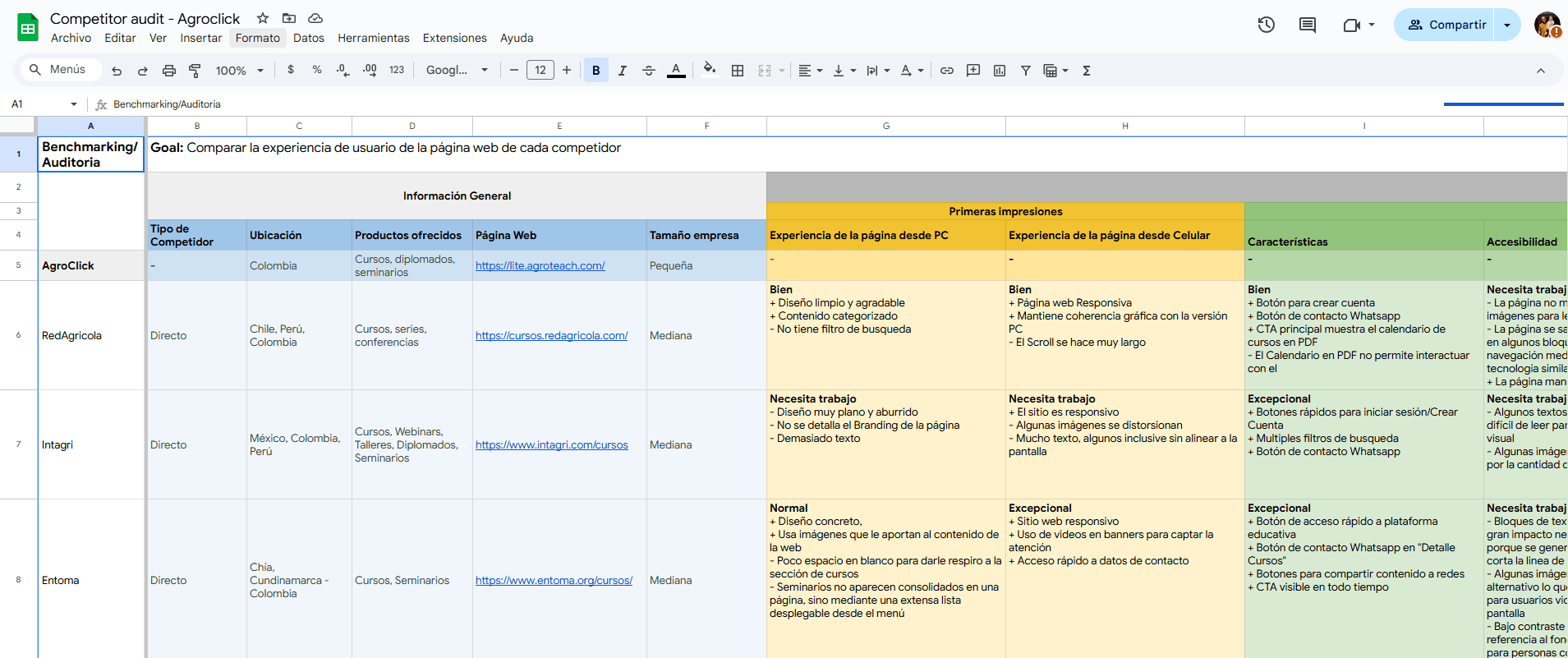Open the www.intagri.com/cursos link

pyautogui.click(x=552, y=445)
